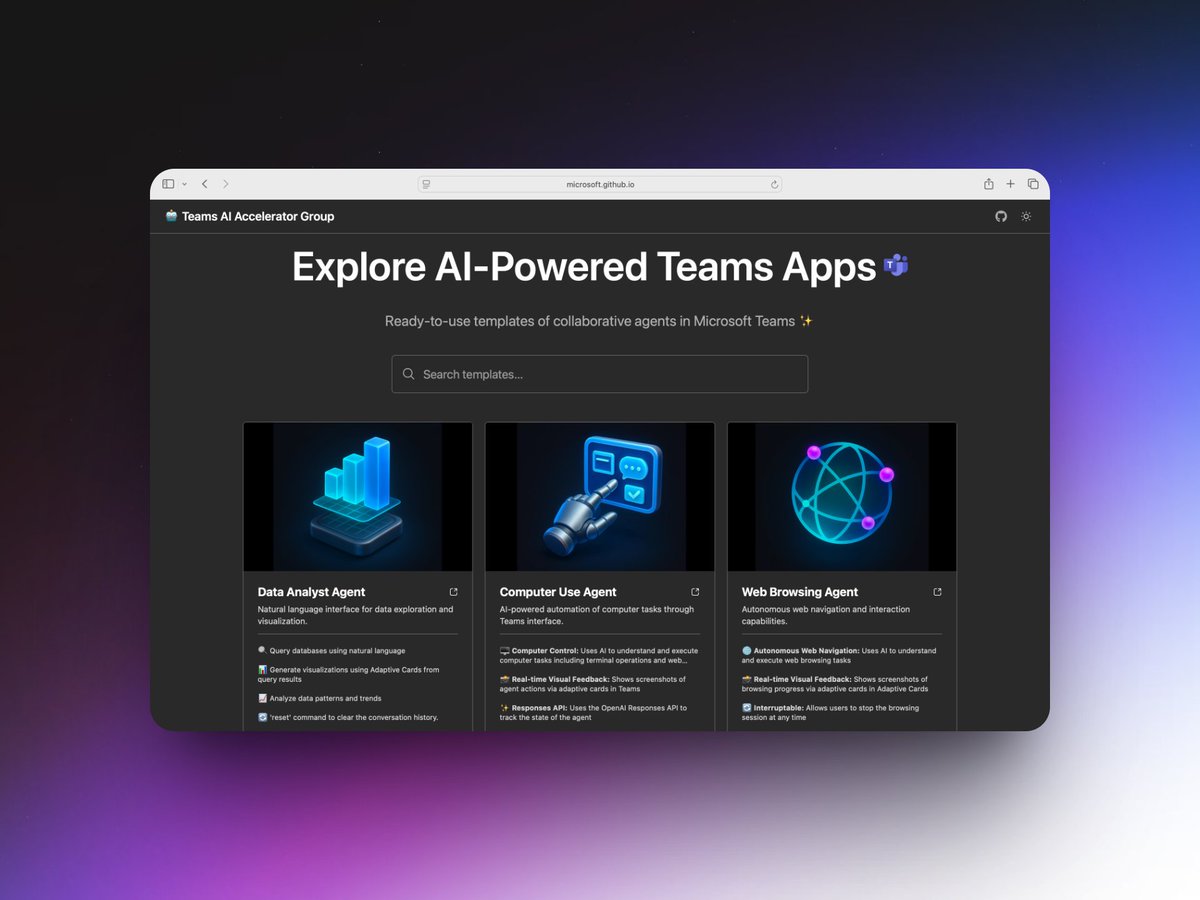
Task: Go forward with the browser forward arrow
Action: click(226, 184)
